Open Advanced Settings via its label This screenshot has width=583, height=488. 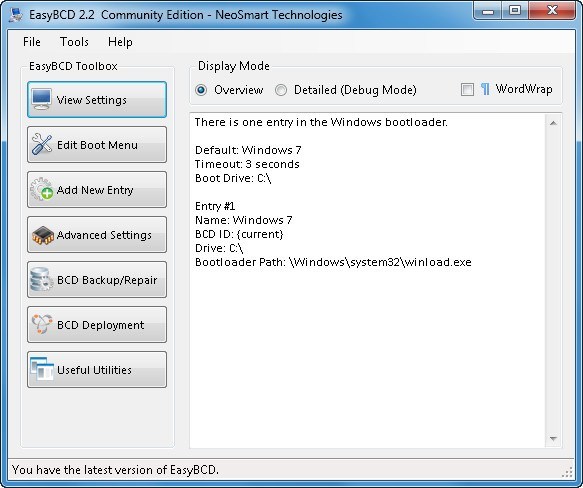[104, 235]
